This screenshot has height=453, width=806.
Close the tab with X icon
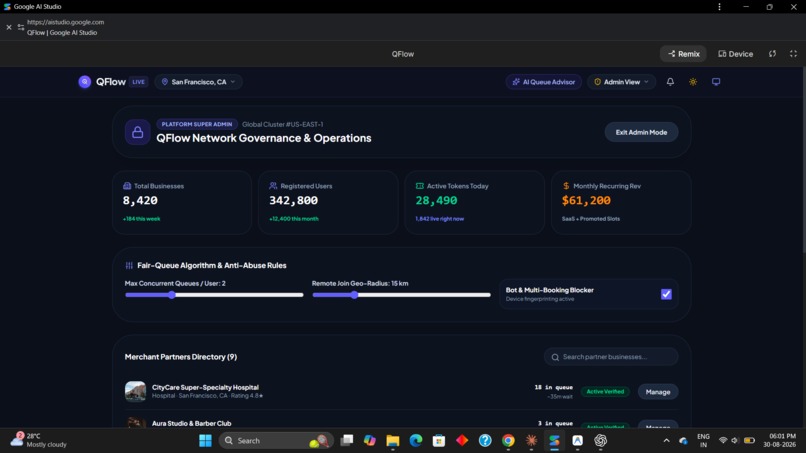[x=9, y=27]
